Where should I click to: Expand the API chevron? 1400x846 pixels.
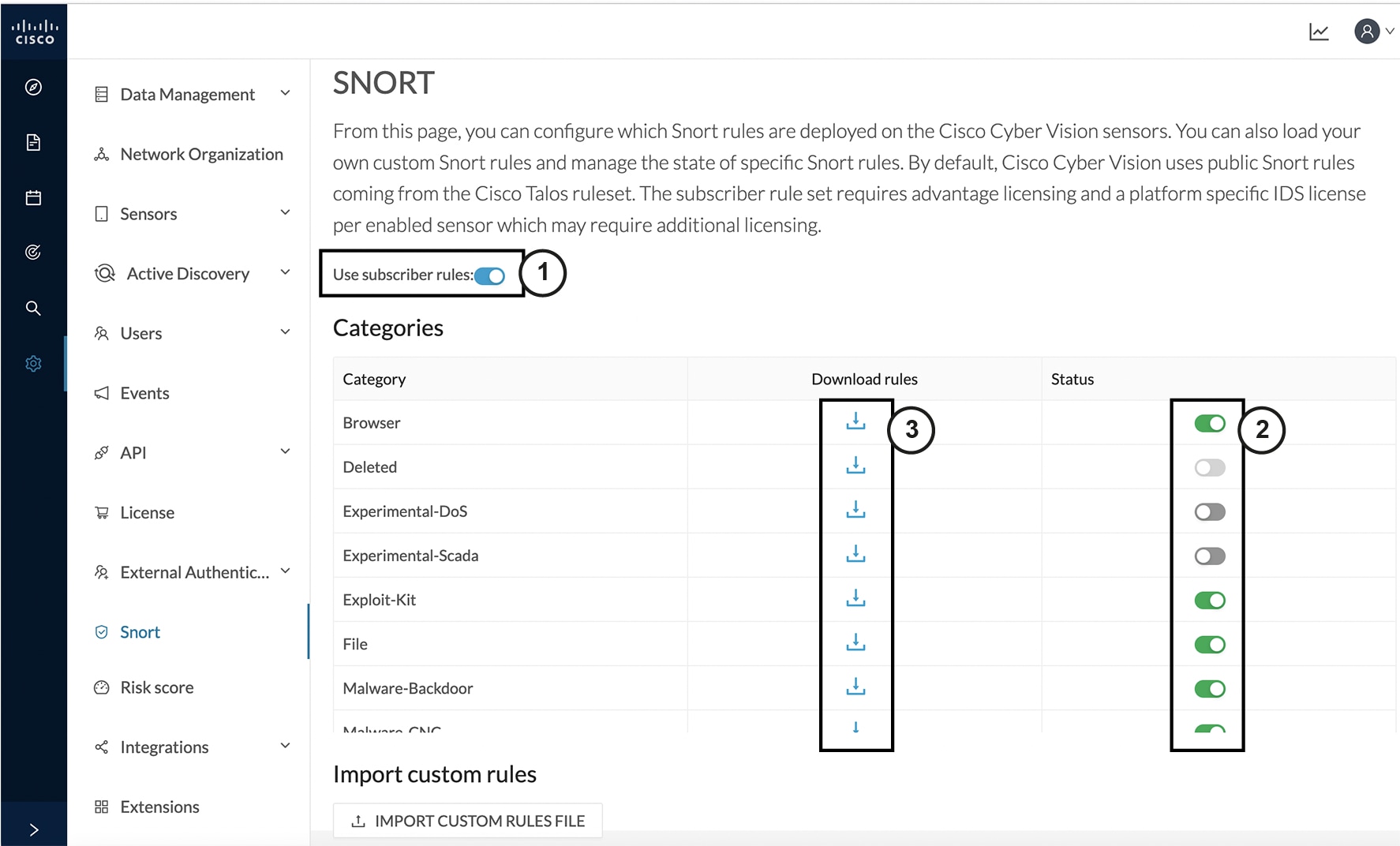(285, 451)
